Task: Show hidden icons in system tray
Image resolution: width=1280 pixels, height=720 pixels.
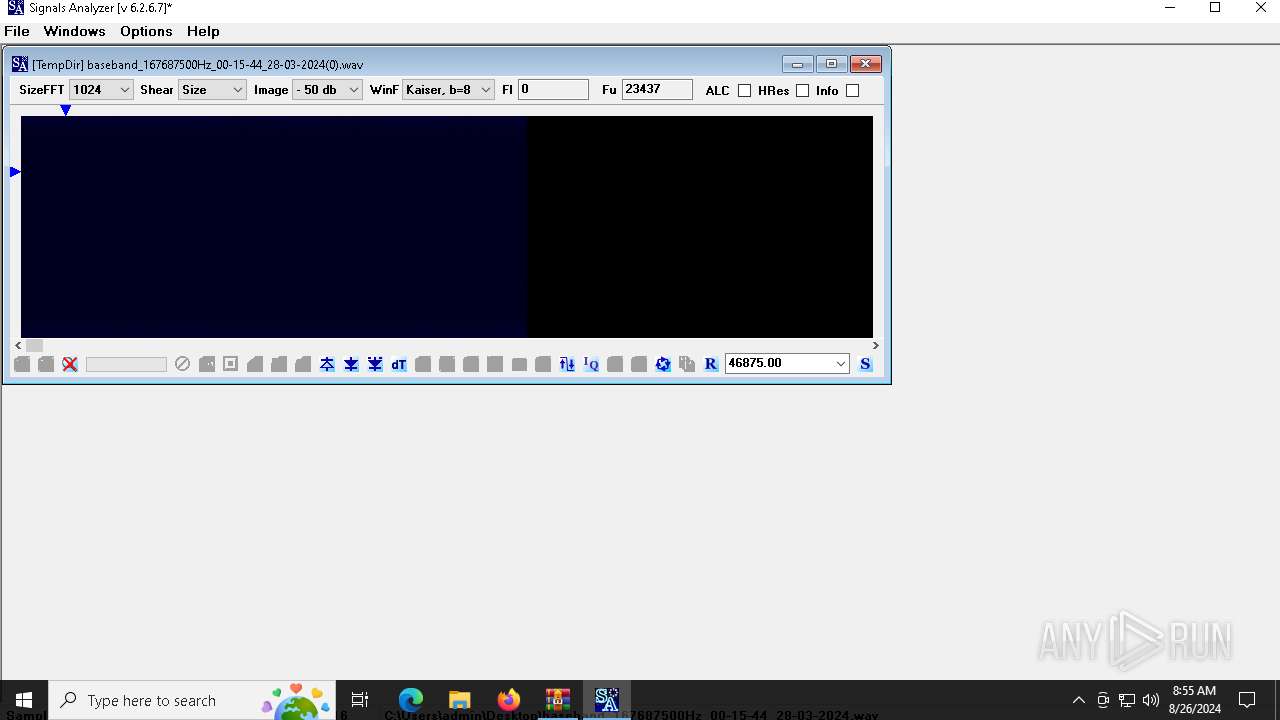Action: tap(1078, 700)
